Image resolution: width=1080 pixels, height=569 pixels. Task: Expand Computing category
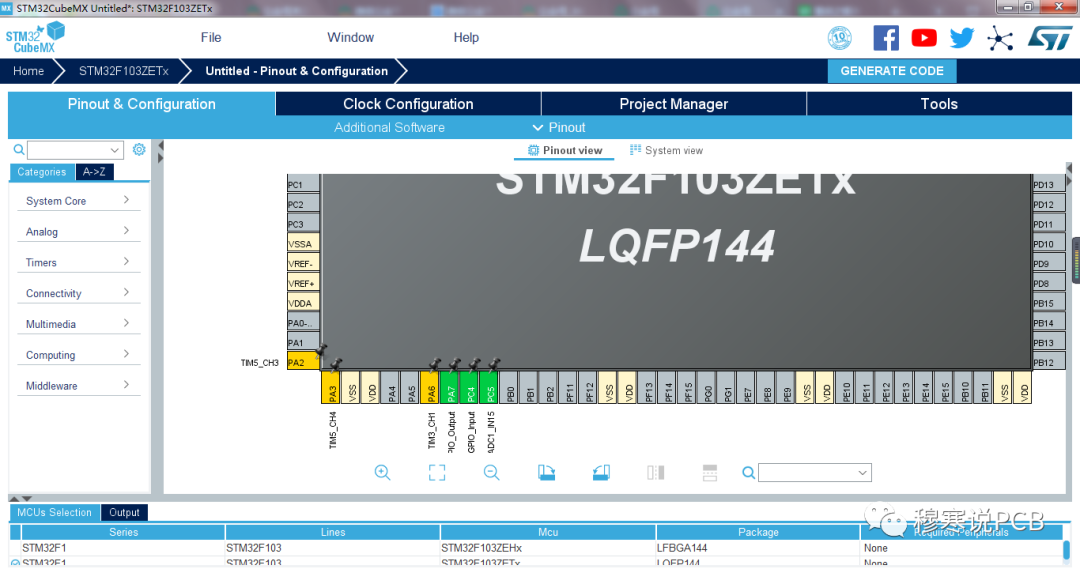click(77, 355)
